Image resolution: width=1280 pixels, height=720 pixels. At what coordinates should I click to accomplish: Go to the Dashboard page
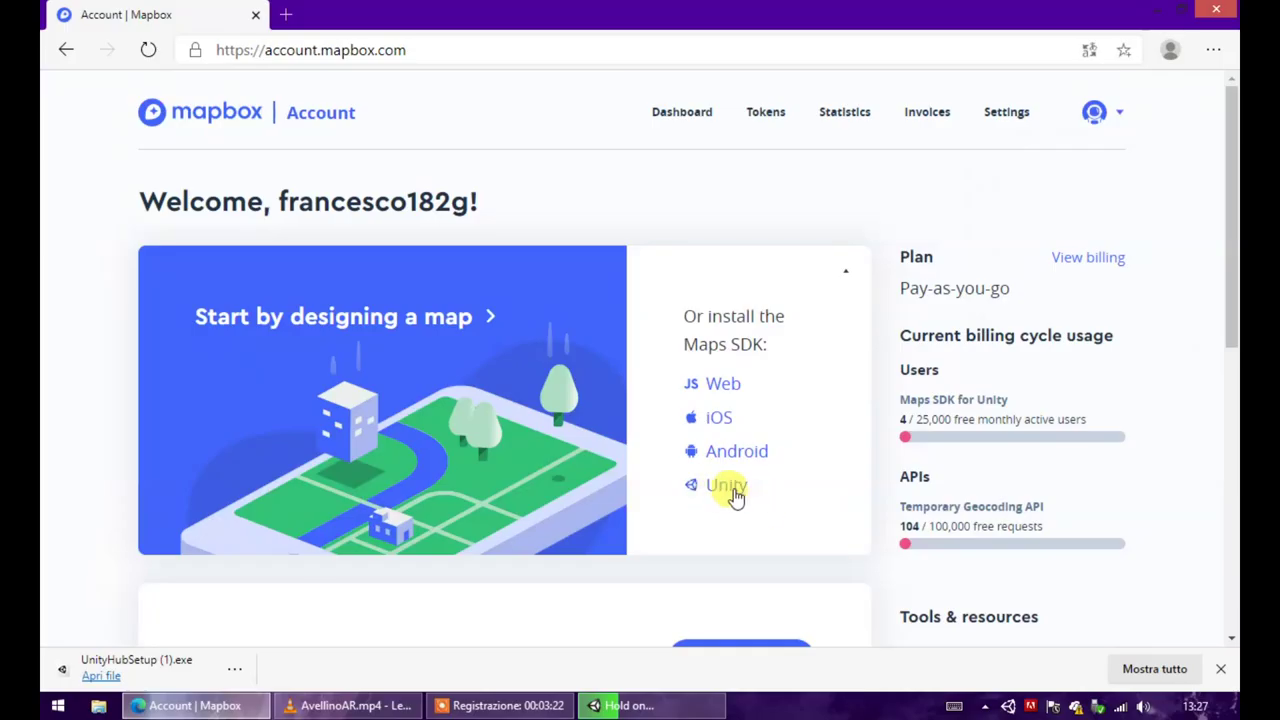point(682,112)
